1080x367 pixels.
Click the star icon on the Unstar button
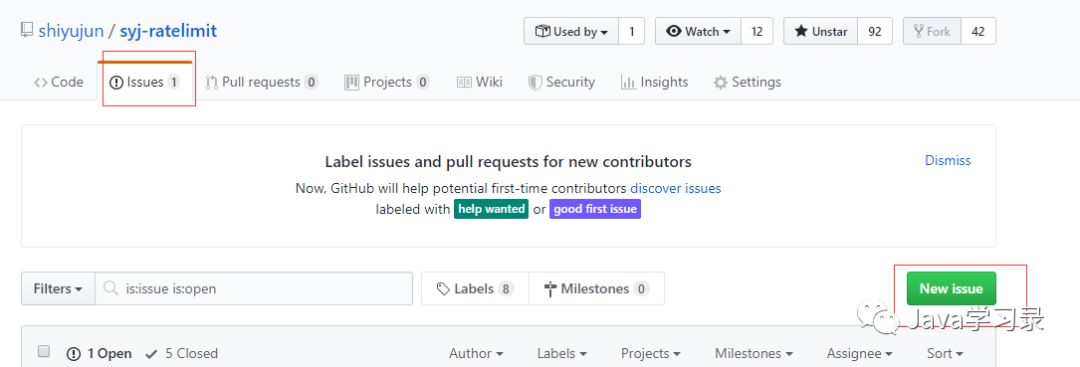(801, 31)
